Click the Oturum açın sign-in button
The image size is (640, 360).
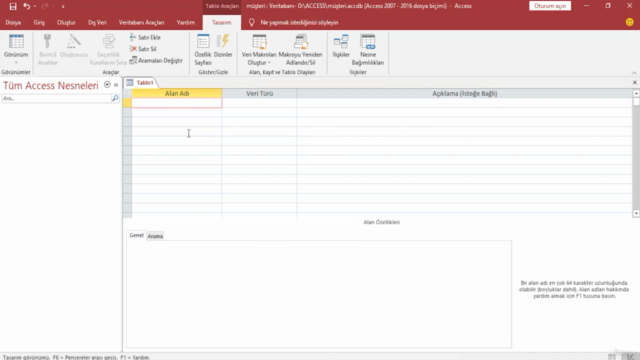tap(550, 6)
